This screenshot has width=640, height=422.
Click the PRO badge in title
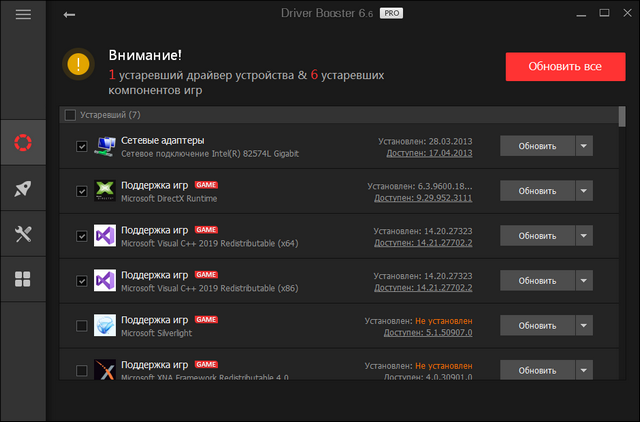(x=391, y=13)
